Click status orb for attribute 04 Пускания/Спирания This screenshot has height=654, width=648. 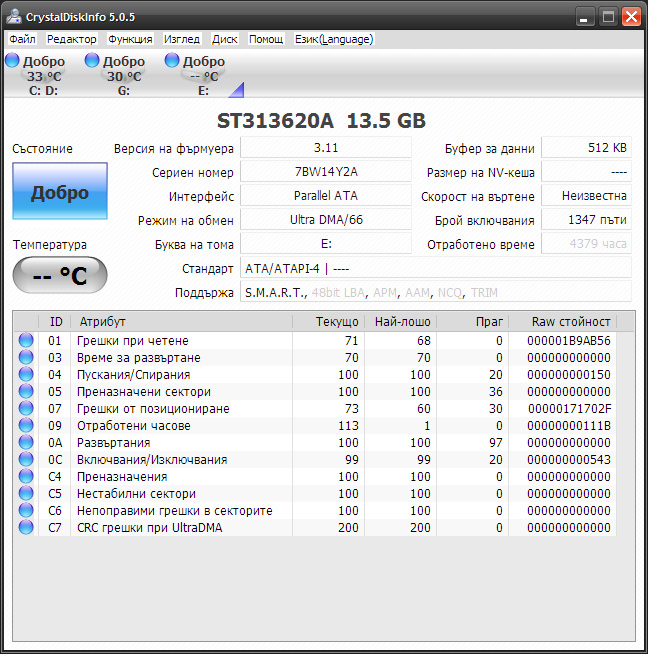26,375
